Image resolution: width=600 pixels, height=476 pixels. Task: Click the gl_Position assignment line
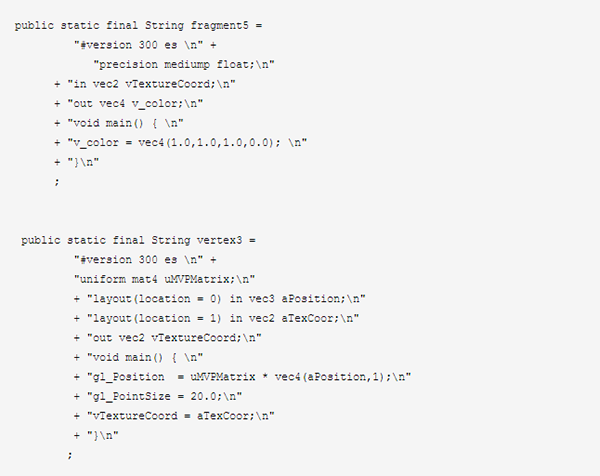tap(242, 377)
